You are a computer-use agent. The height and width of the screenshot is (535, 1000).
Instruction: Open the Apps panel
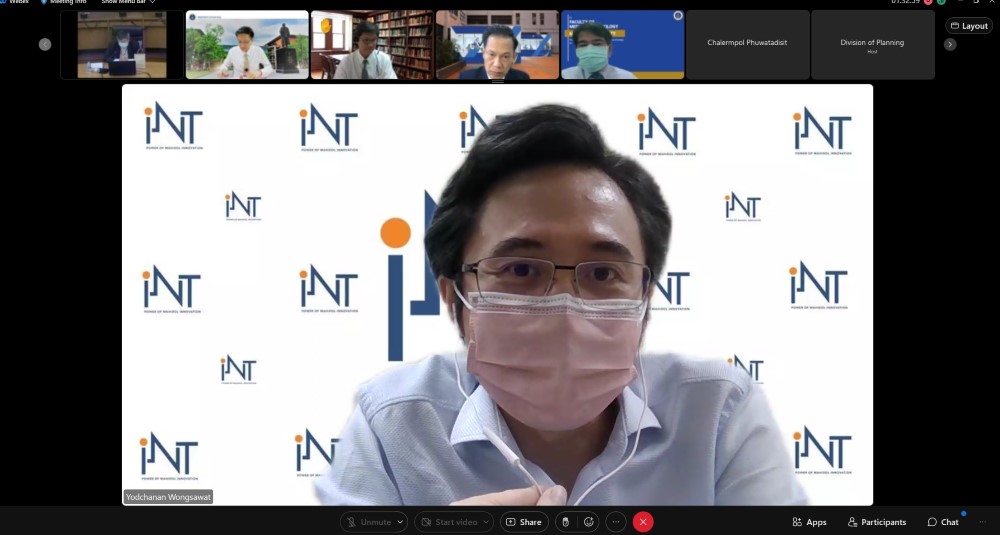click(809, 522)
